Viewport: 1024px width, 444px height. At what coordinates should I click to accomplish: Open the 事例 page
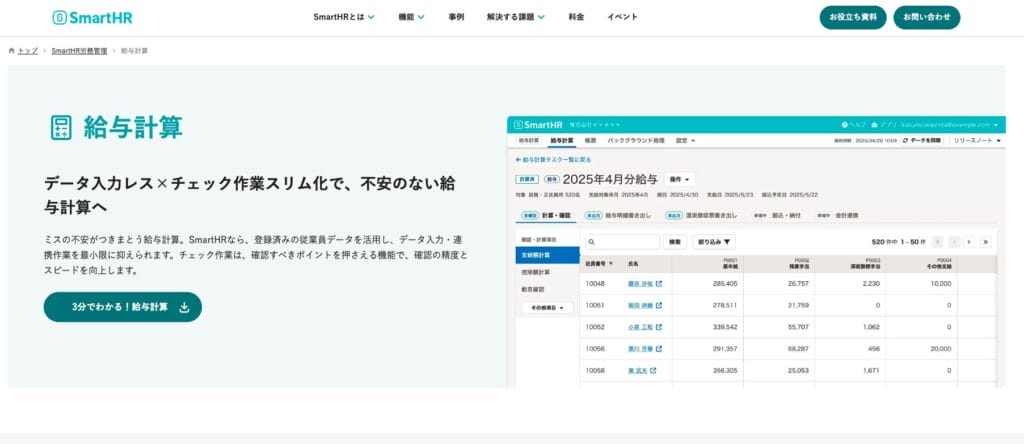(x=456, y=17)
